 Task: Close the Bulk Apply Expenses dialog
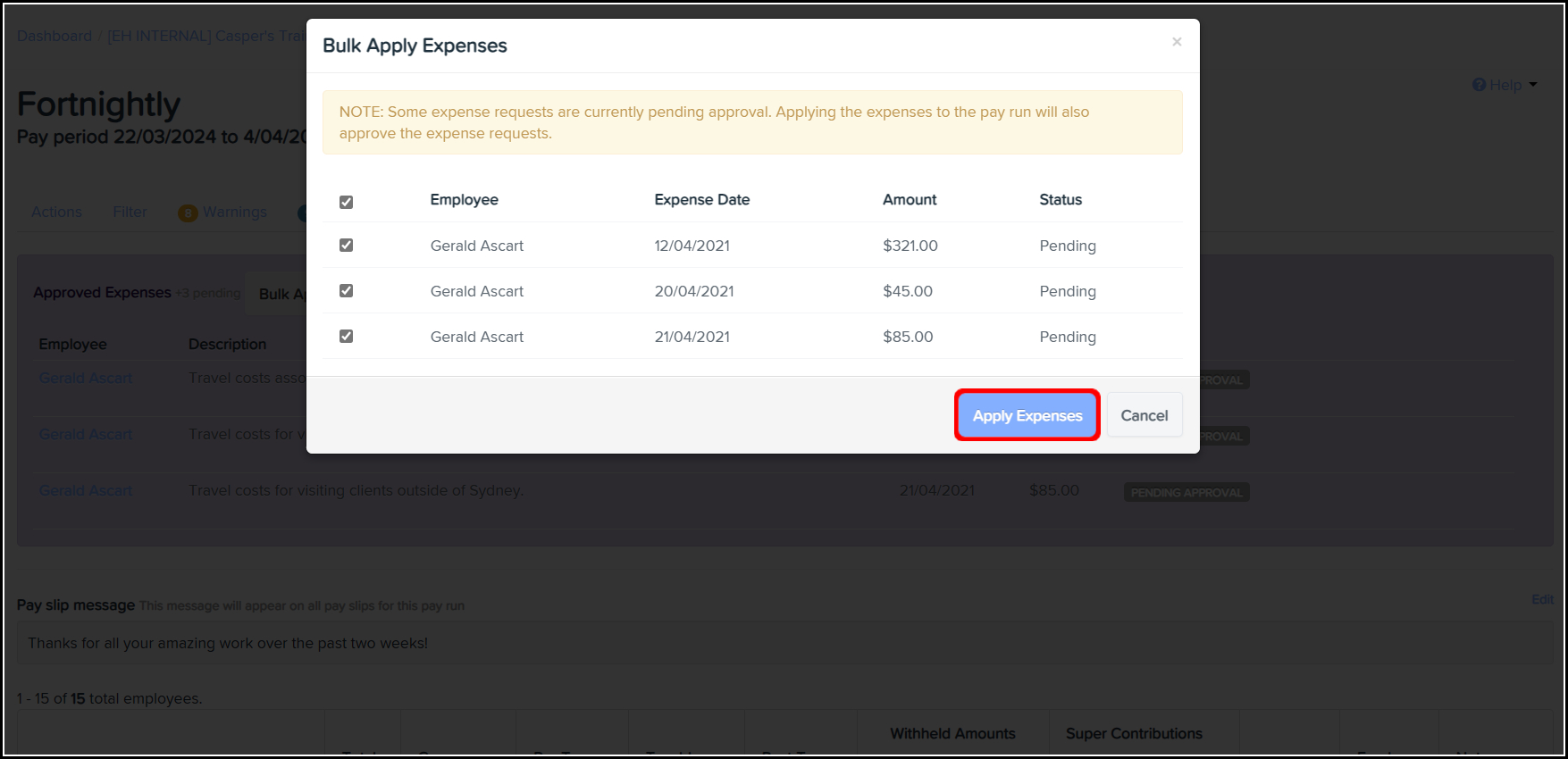1177,42
